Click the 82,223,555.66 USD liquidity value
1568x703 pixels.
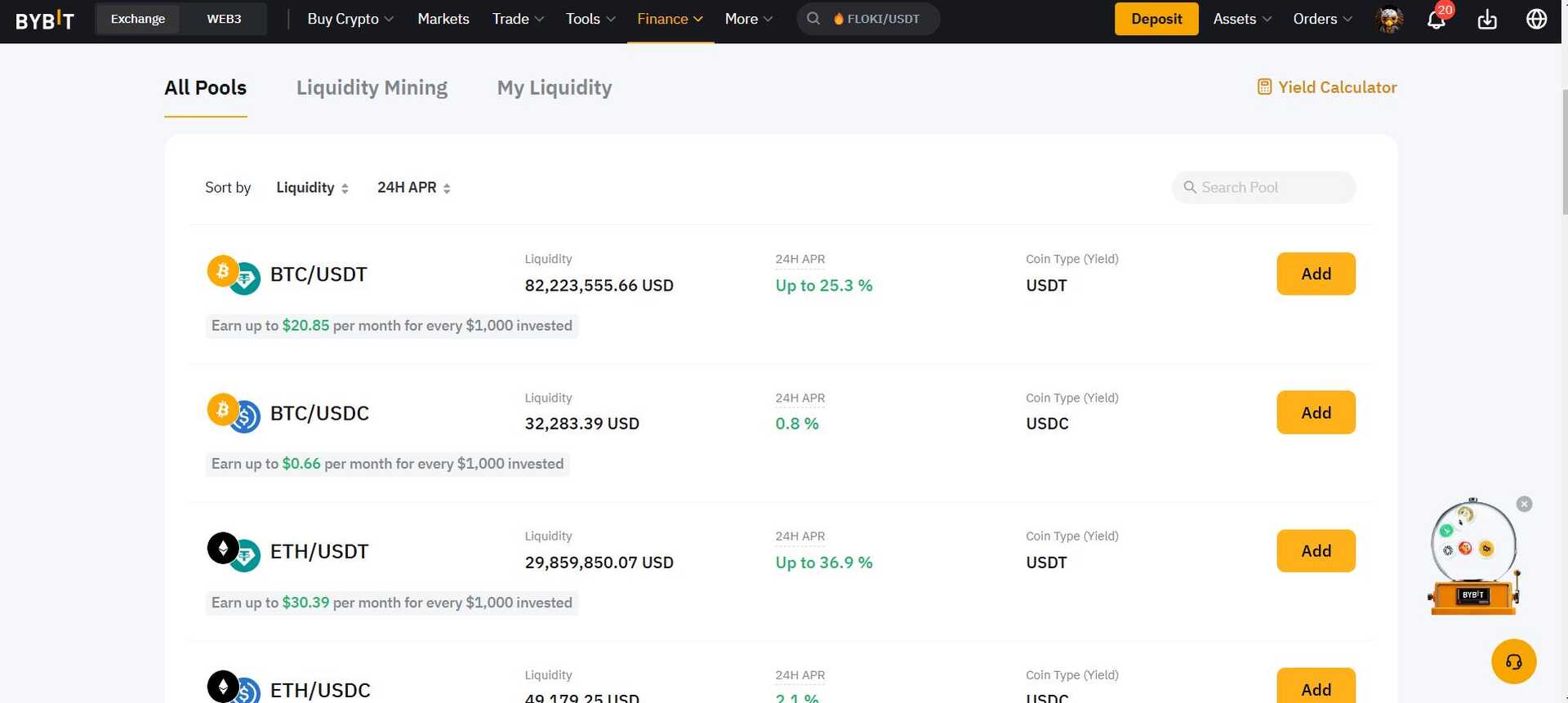(x=599, y=285)
